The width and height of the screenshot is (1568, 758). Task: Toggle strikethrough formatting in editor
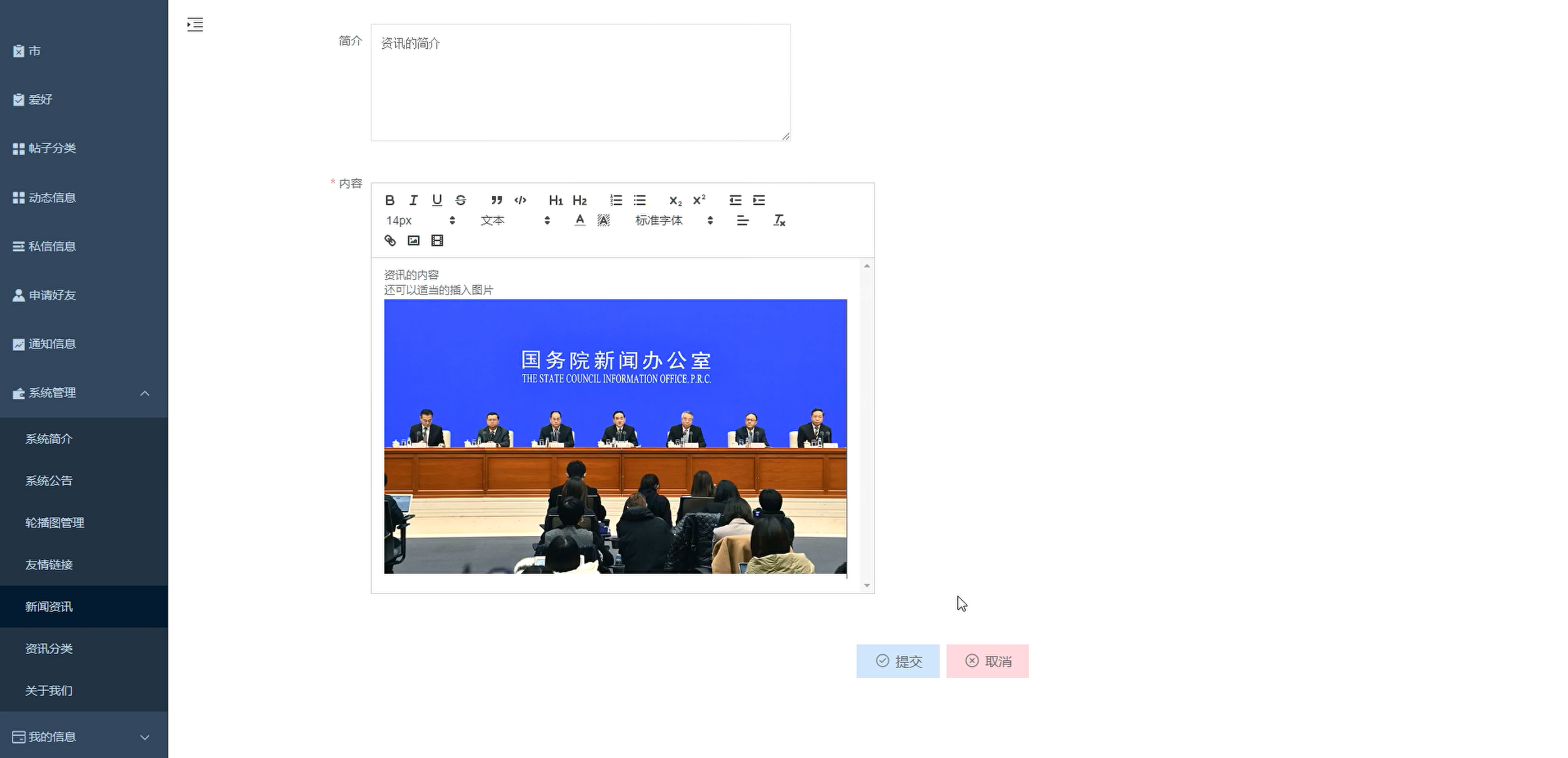click(461, 200)
